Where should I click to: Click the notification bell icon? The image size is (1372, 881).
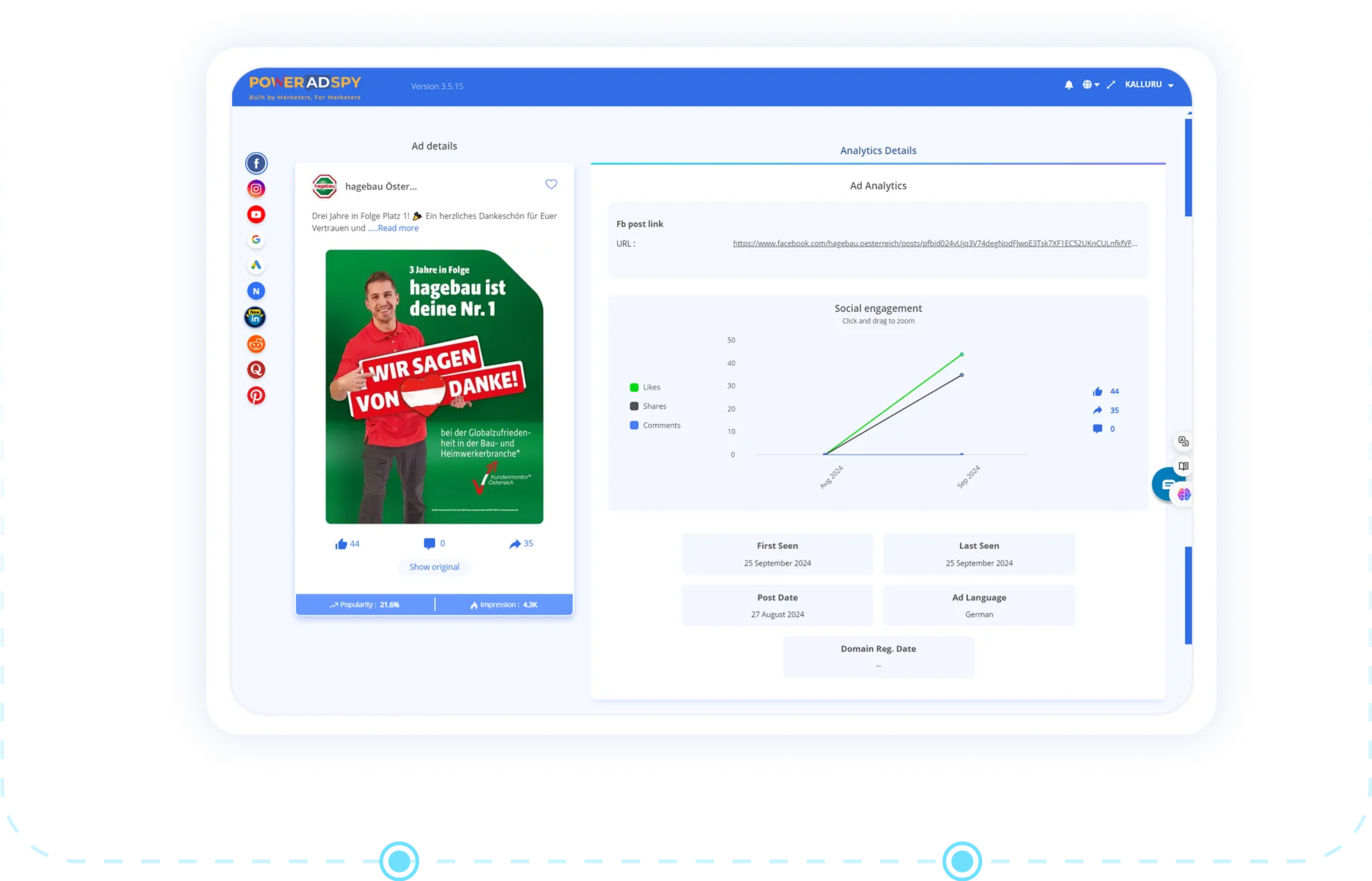pos(1068,85)
